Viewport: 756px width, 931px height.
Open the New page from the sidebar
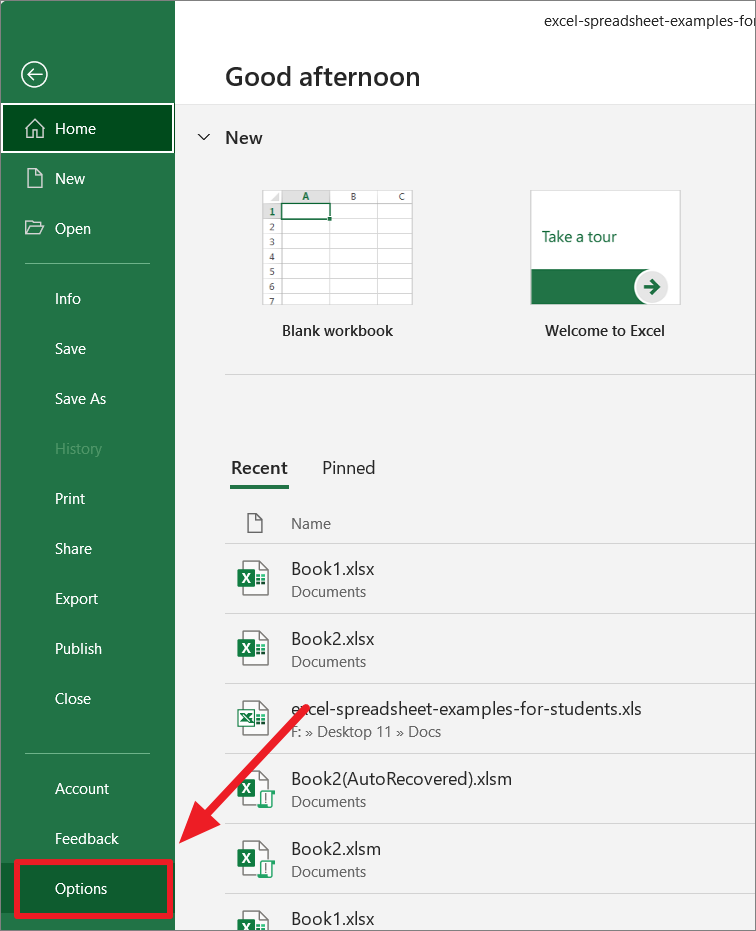[87, 178]
